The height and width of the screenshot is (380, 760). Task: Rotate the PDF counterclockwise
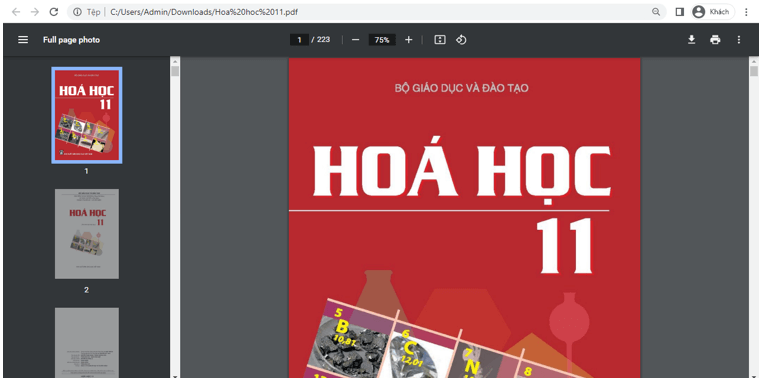pyautogui.click(x=461, y=40)
